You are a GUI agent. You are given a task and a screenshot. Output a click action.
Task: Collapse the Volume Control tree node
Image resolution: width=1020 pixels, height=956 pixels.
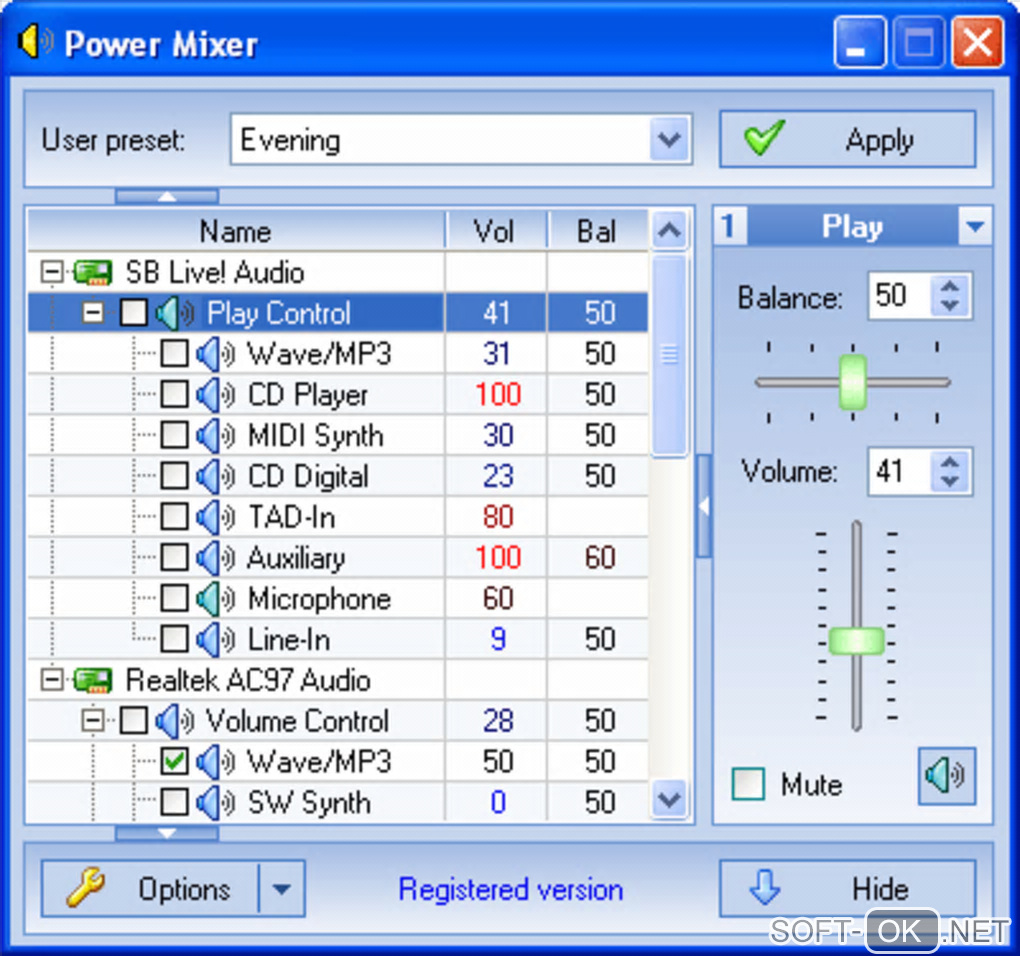point(93,721)
